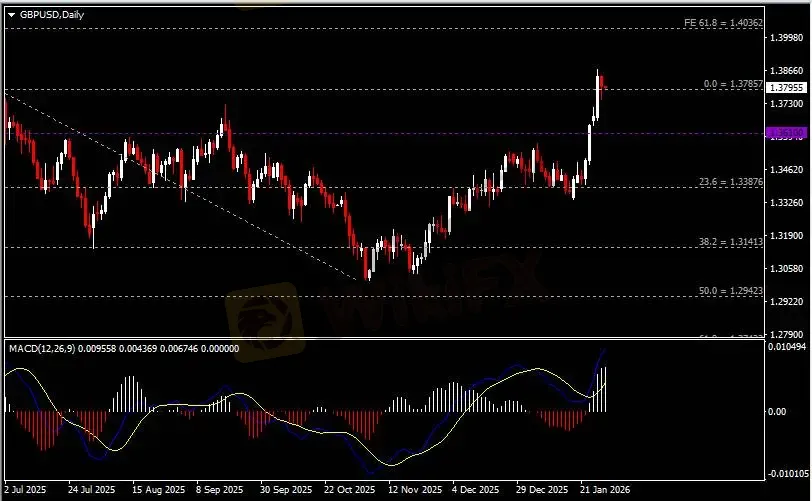The height and width of the screenshot is (501, 812).
Task: Select the FE 61.8 = 1.40362 level label
Action: point(721,22)
